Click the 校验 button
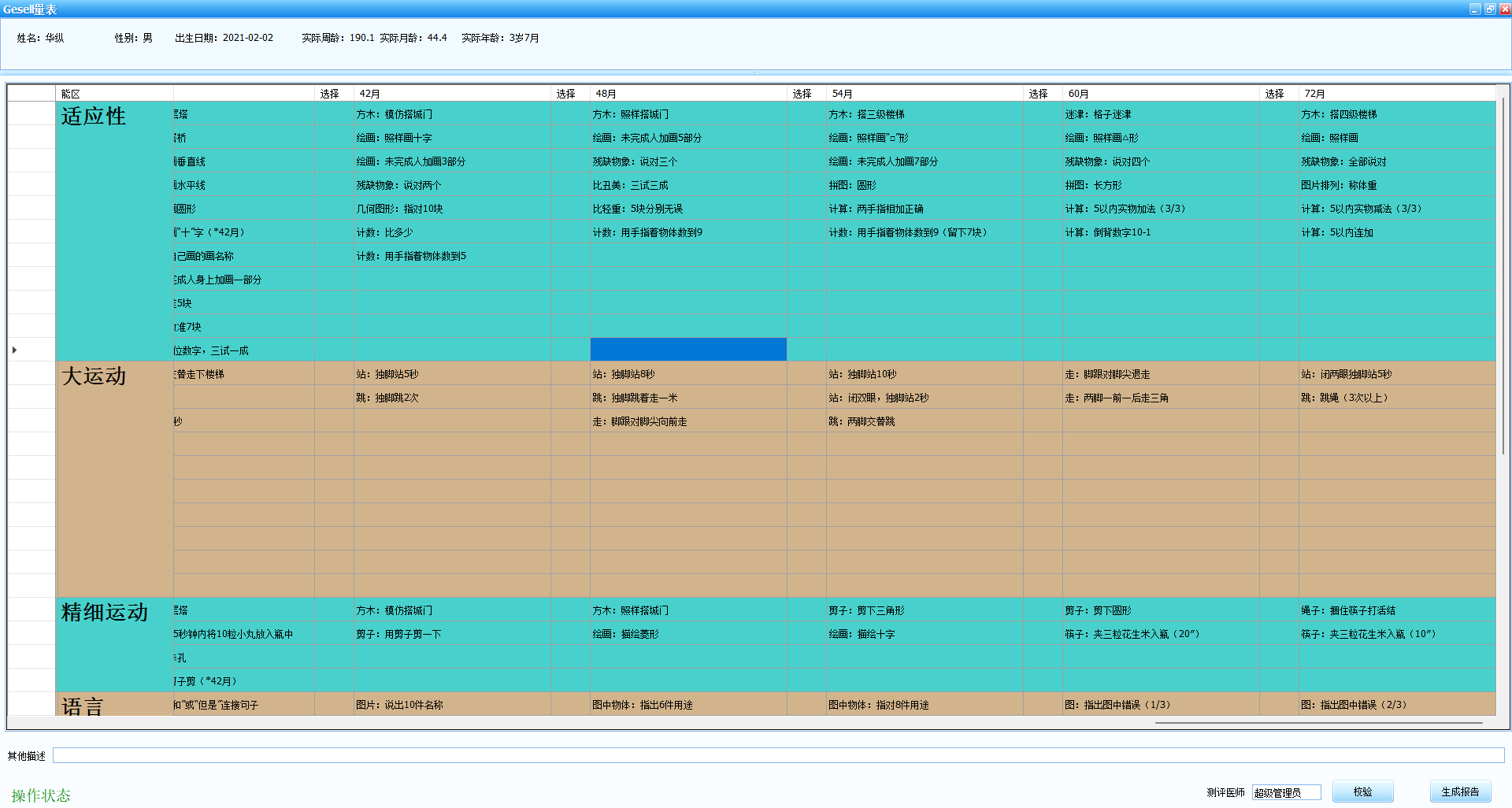 pyautogui.click(x=1362, y=791)
